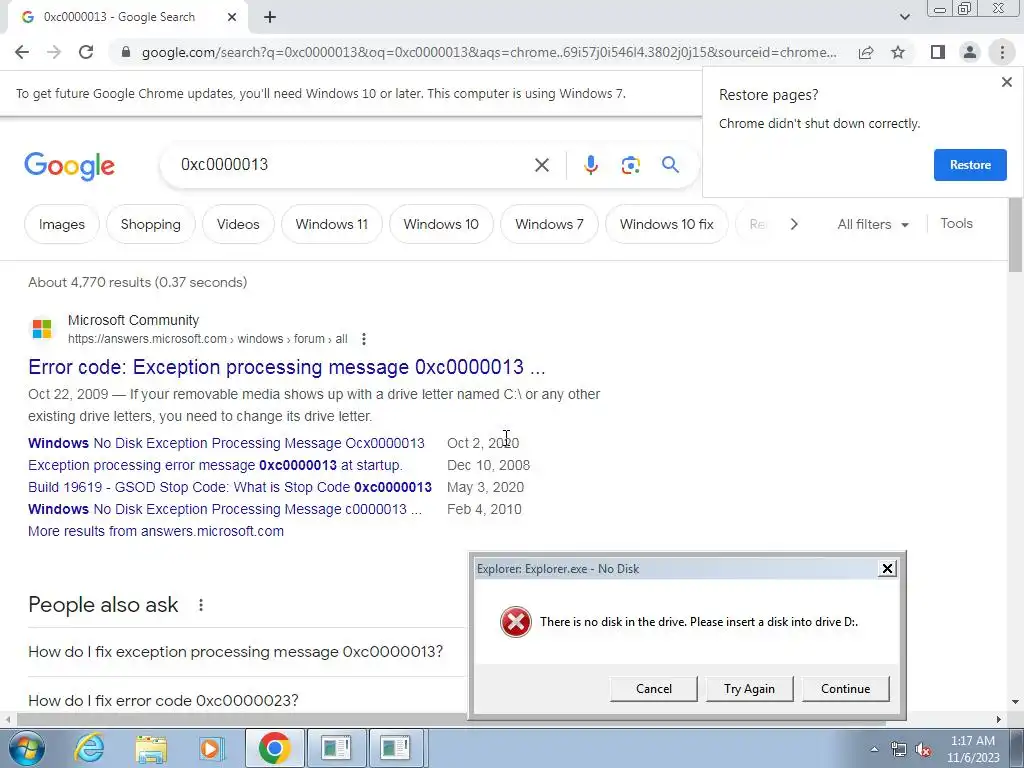
Task: Click the second error dialog taskbar button
Action: pyautogui.click(x=396, y=748)
